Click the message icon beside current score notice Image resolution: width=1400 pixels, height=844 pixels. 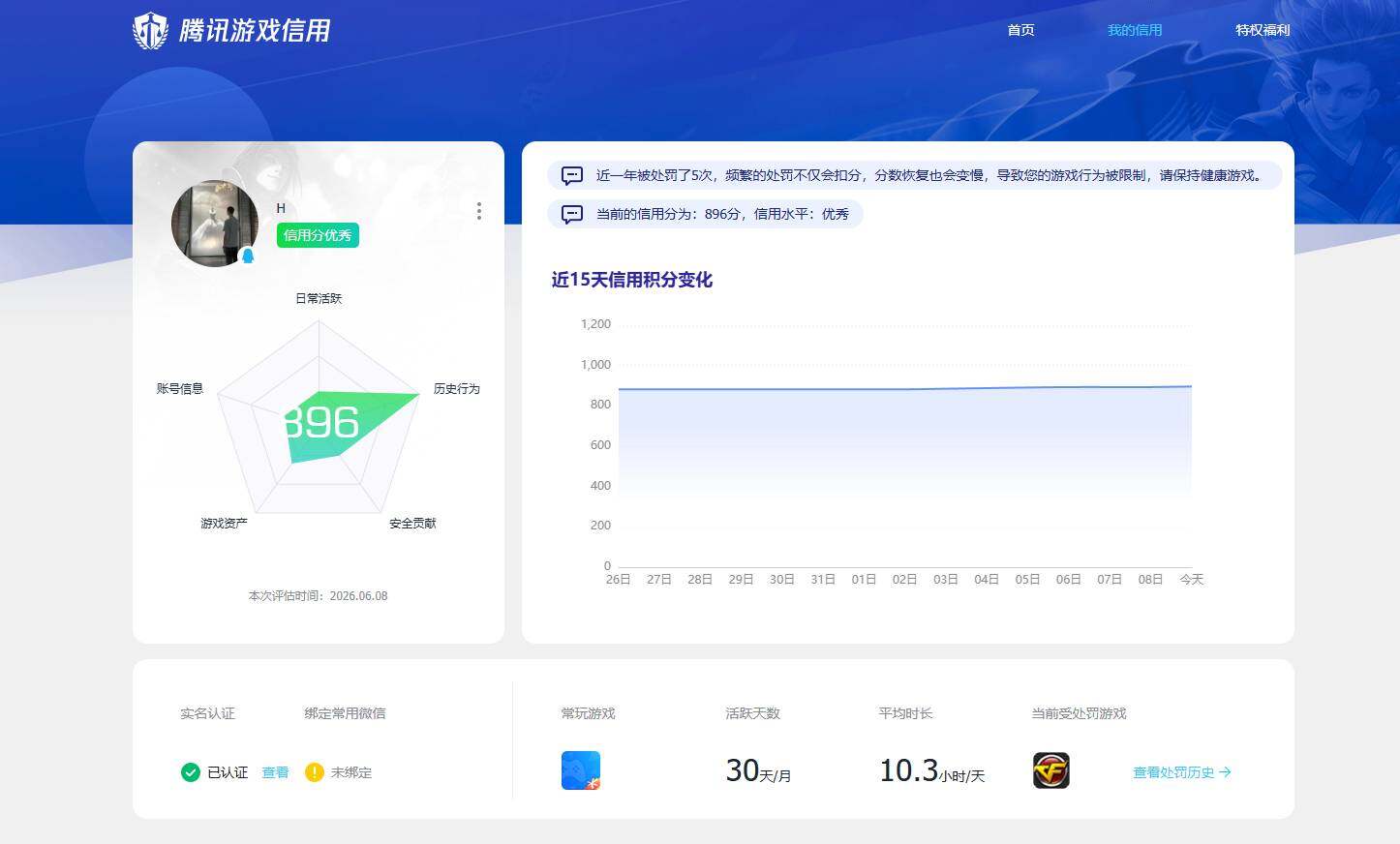[x=572, y=214]
